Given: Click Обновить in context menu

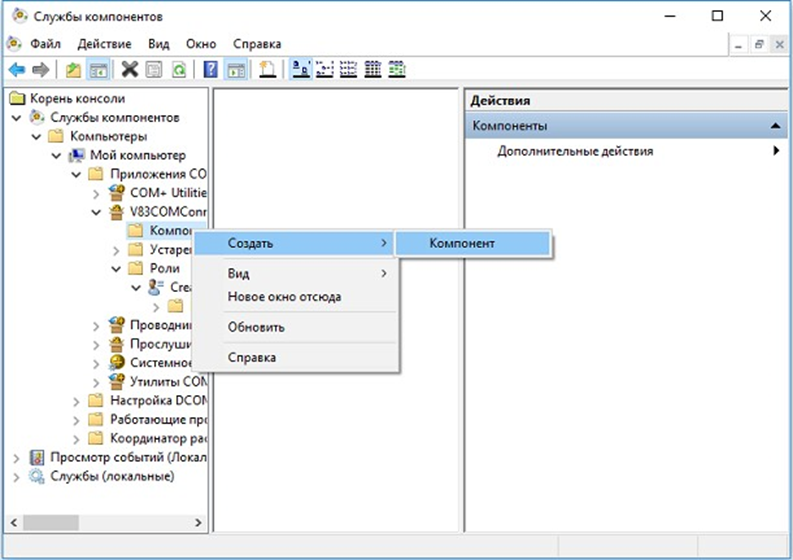Looking at the screenshot, I should (294, 327).
